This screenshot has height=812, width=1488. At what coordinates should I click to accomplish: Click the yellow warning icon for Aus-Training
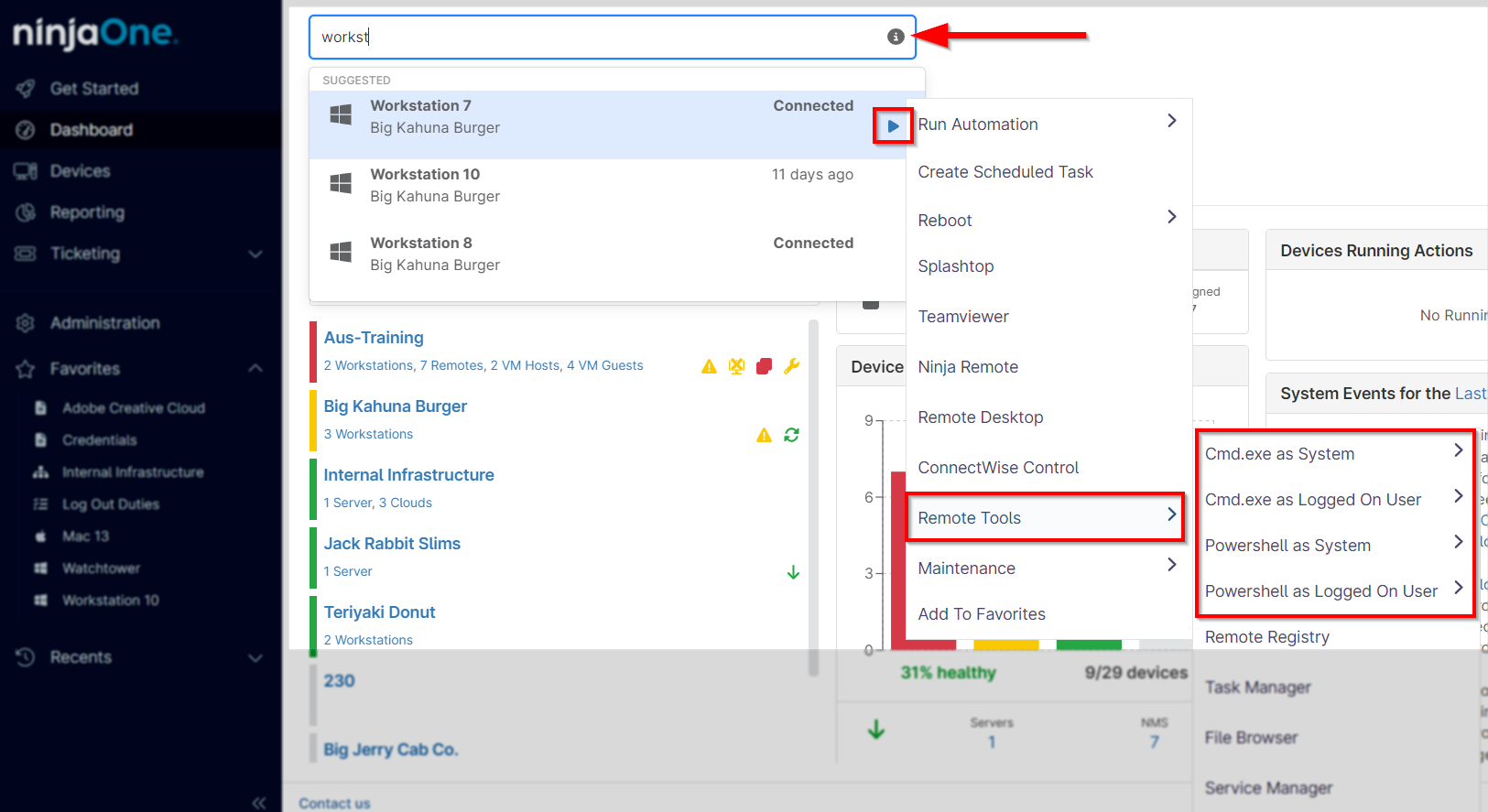coord(709,366)
